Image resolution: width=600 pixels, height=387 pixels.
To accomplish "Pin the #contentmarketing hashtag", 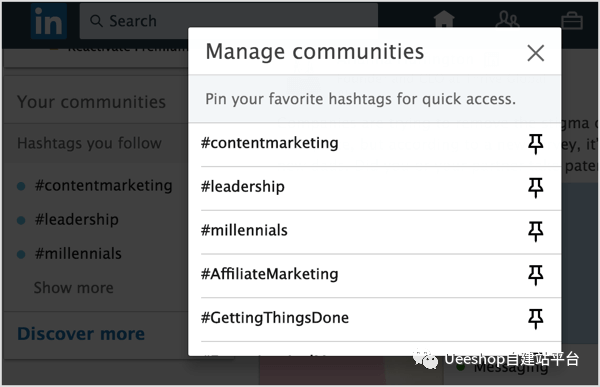I will (x=535, y=144).
